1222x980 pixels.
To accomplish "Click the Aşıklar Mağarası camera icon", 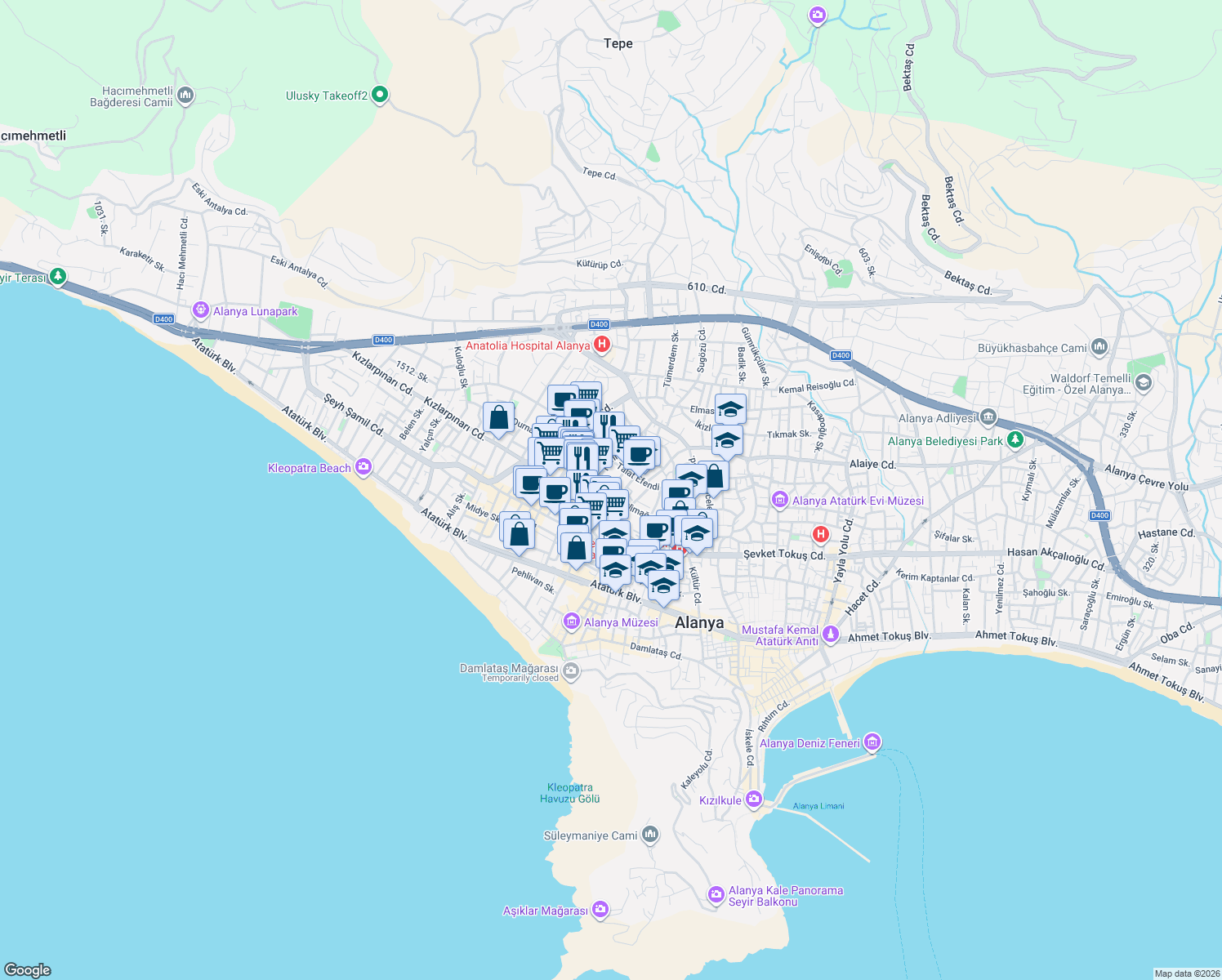I will coord(600,910).
